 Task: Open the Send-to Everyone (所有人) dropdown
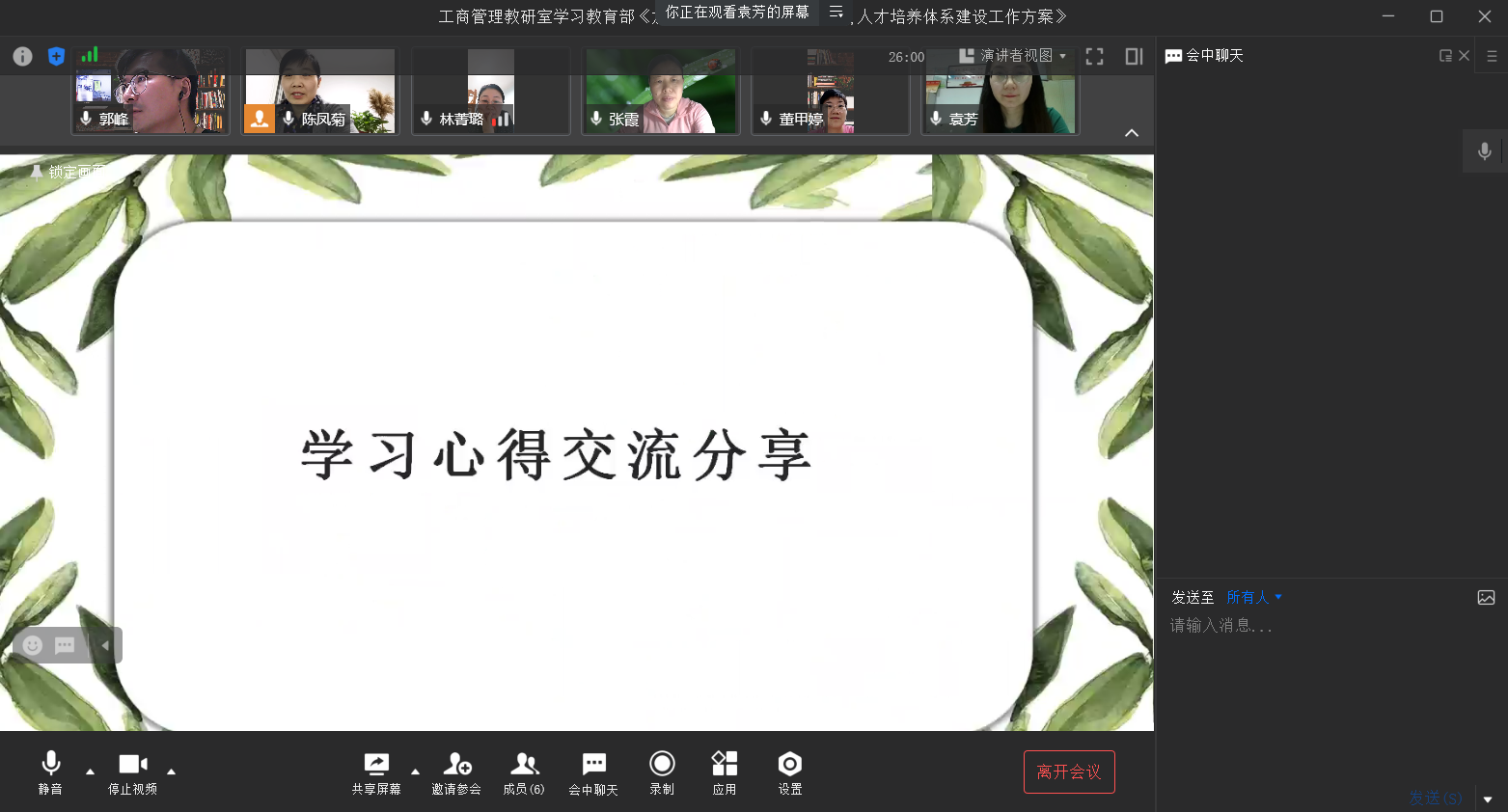pyautogui.click(x=1253, y=597)
